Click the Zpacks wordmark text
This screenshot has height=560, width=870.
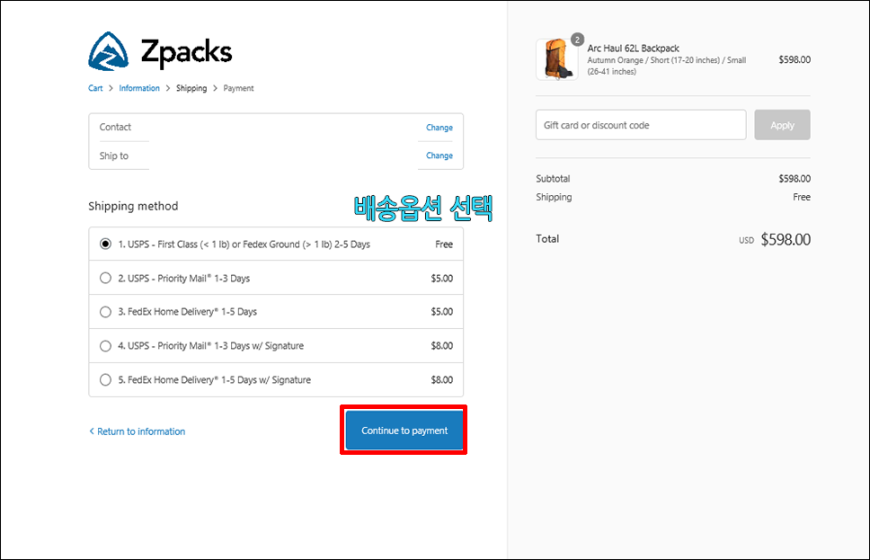point(186,53)
